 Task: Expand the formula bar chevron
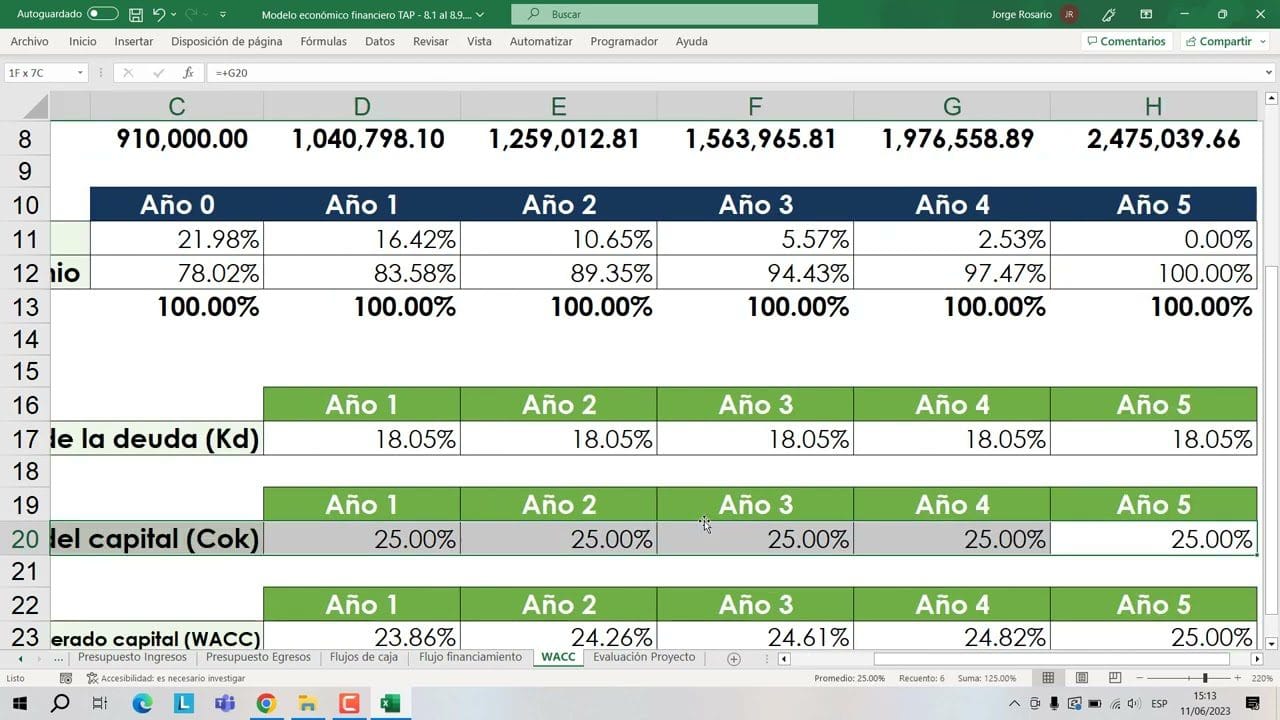click(1268, 73)
